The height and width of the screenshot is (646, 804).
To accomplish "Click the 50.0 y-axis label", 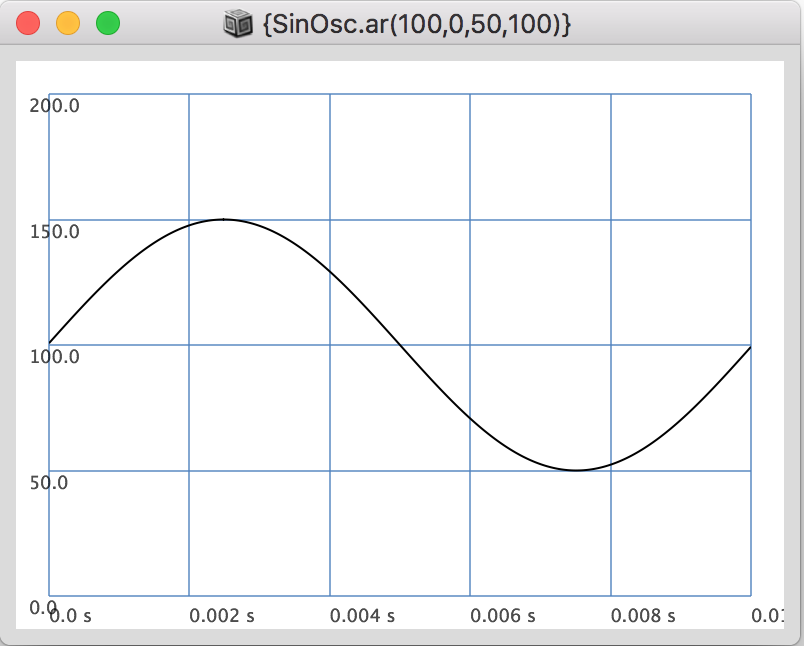I will (49, 482).
